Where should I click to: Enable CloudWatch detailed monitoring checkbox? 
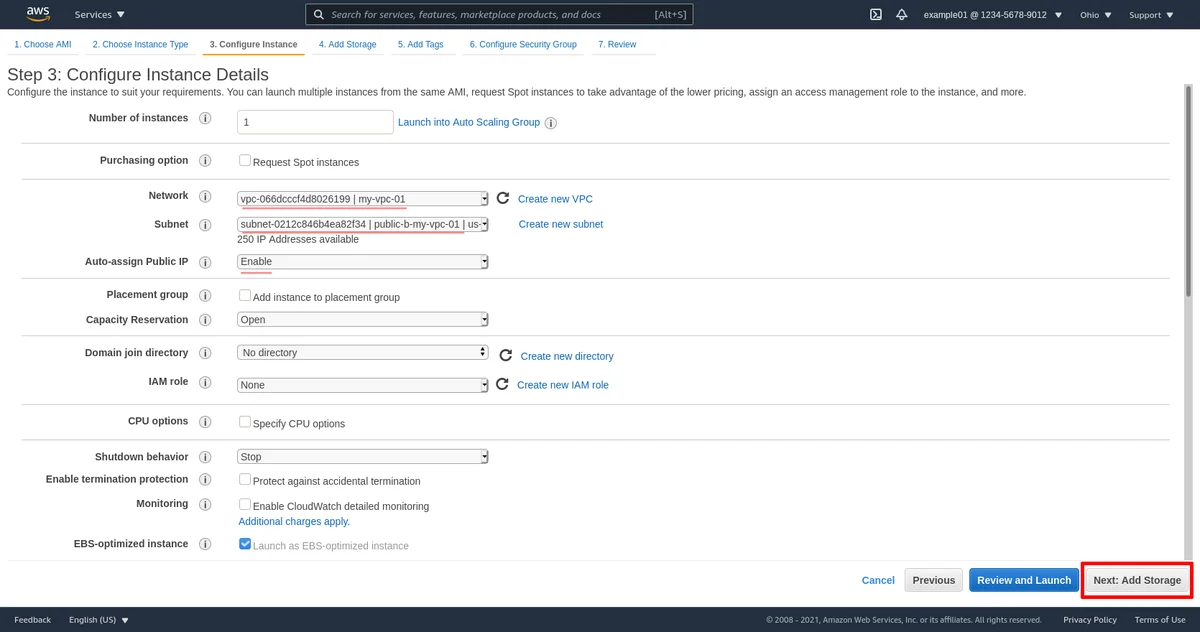pos(245,505)
